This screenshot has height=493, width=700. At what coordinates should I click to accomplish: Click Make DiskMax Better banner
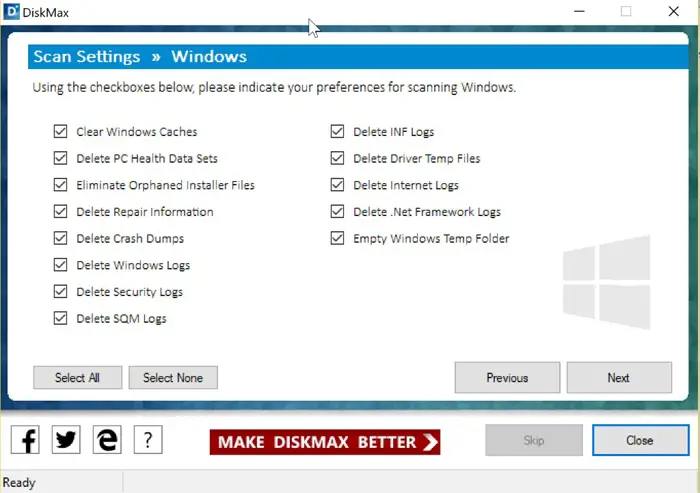[x=325, y=442]
